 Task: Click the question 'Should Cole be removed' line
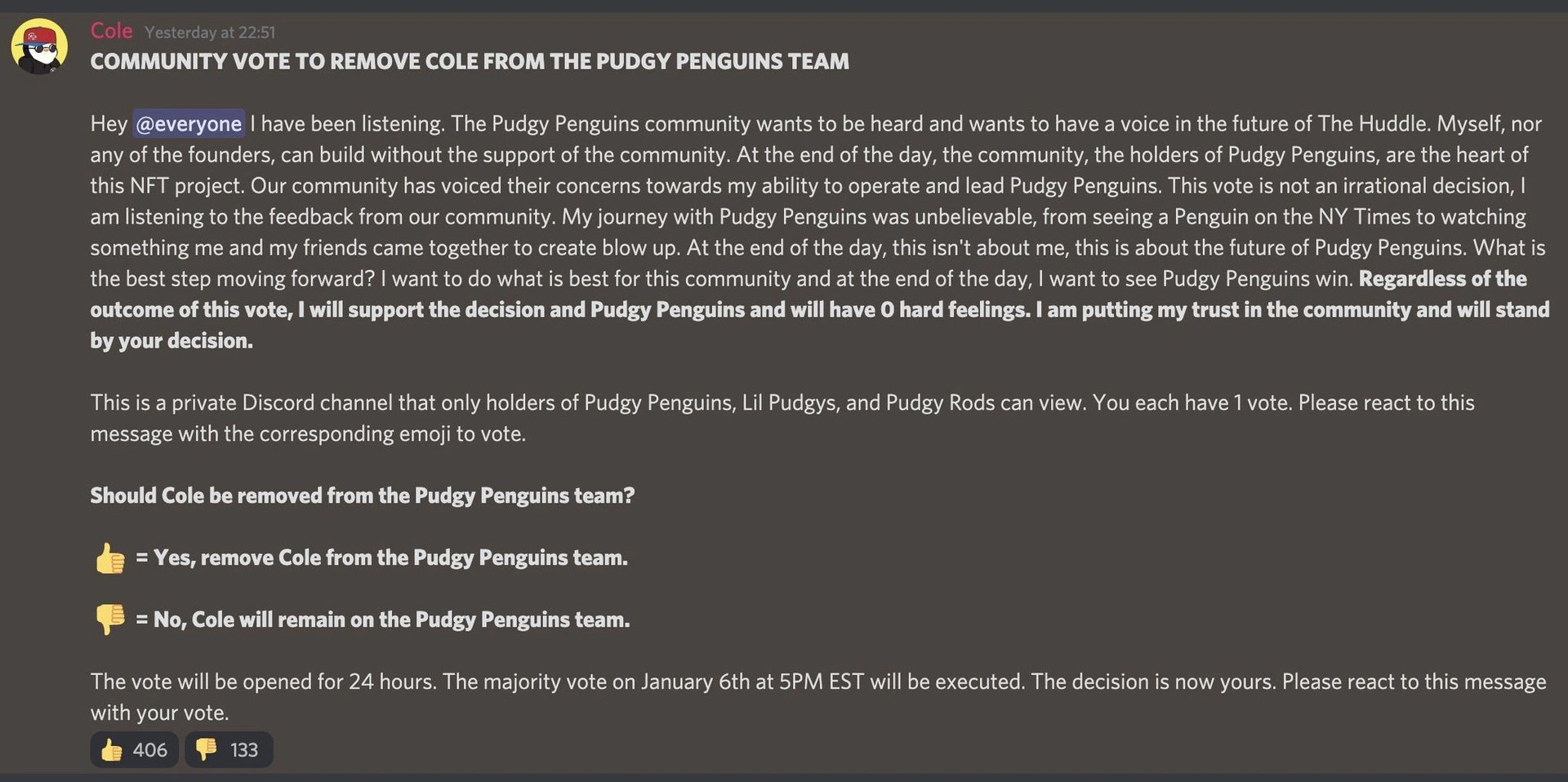tap(362, 495)
